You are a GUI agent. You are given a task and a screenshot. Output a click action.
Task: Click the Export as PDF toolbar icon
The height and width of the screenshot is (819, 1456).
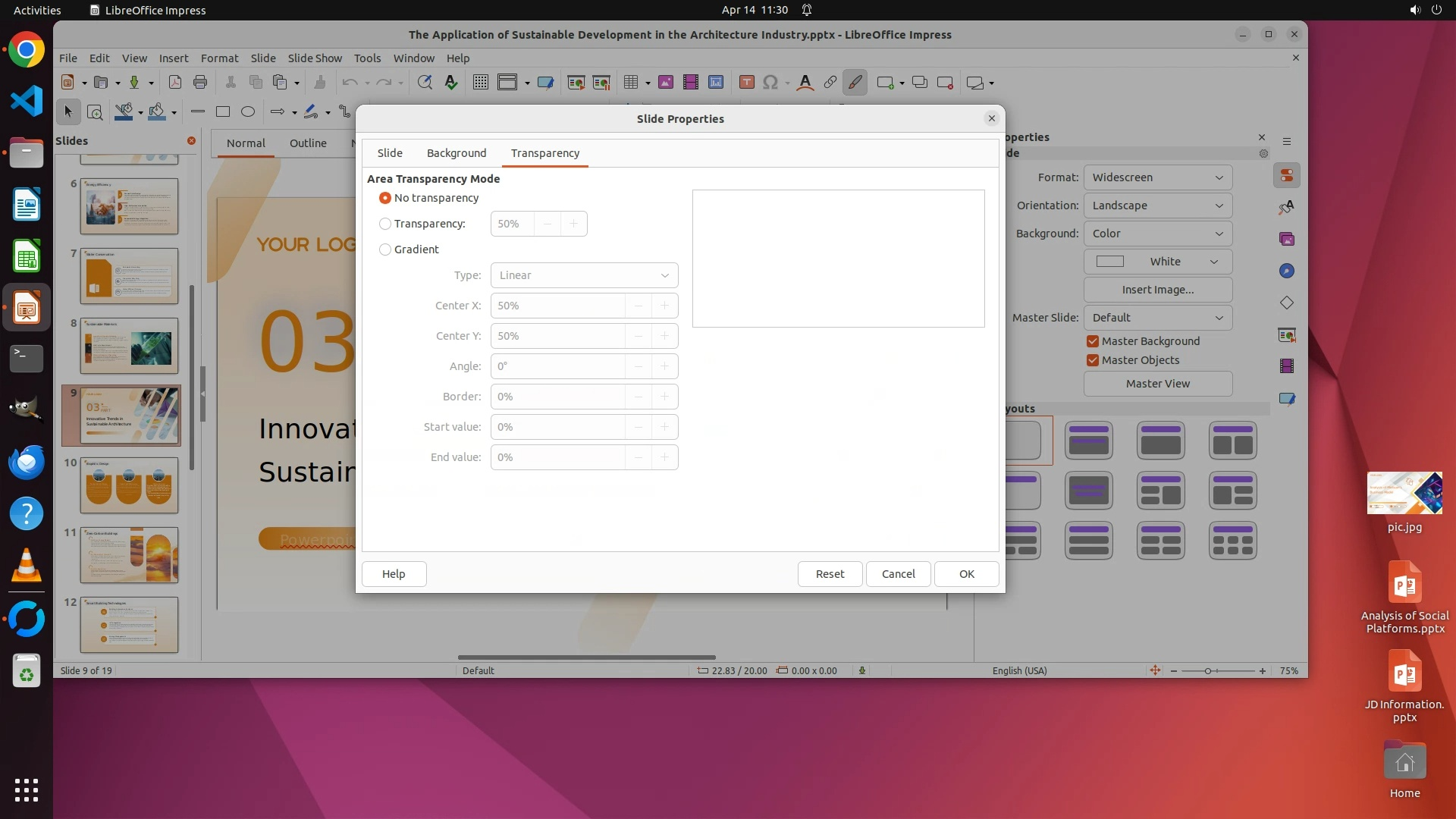(x=174, y=83)
